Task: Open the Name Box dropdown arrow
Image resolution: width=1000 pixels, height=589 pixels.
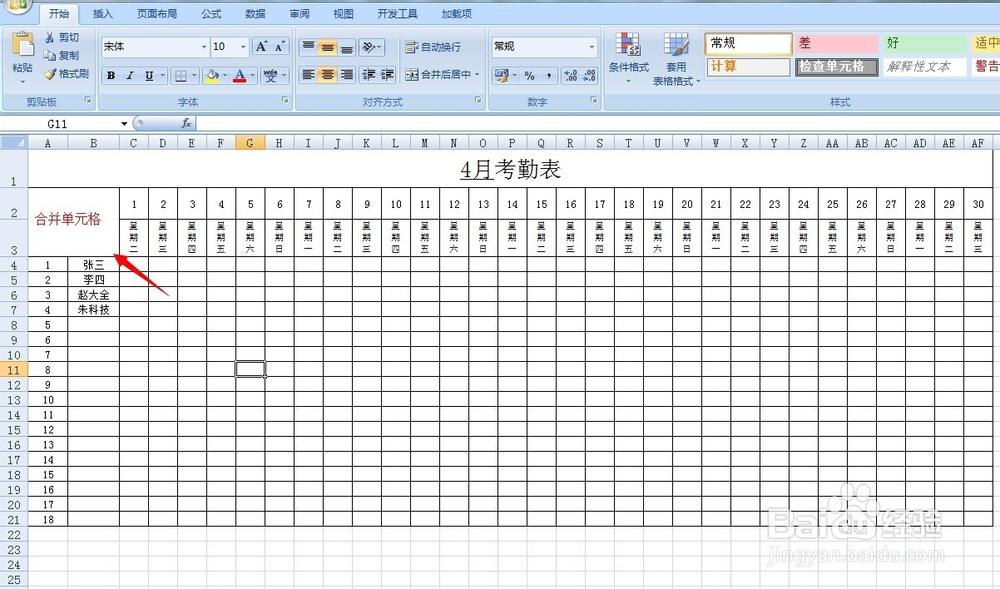Action: [x=124, y=124]
